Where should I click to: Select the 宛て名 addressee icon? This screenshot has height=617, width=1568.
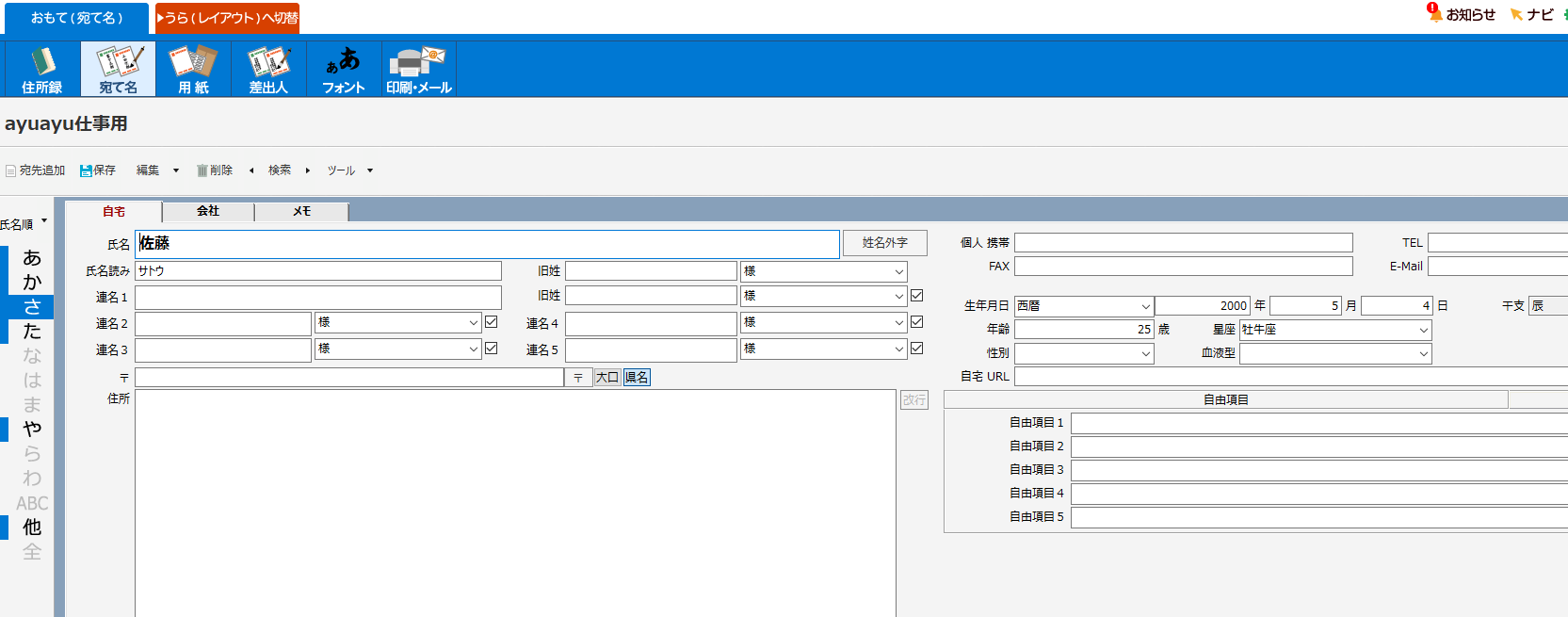click(x=118, y=62)
